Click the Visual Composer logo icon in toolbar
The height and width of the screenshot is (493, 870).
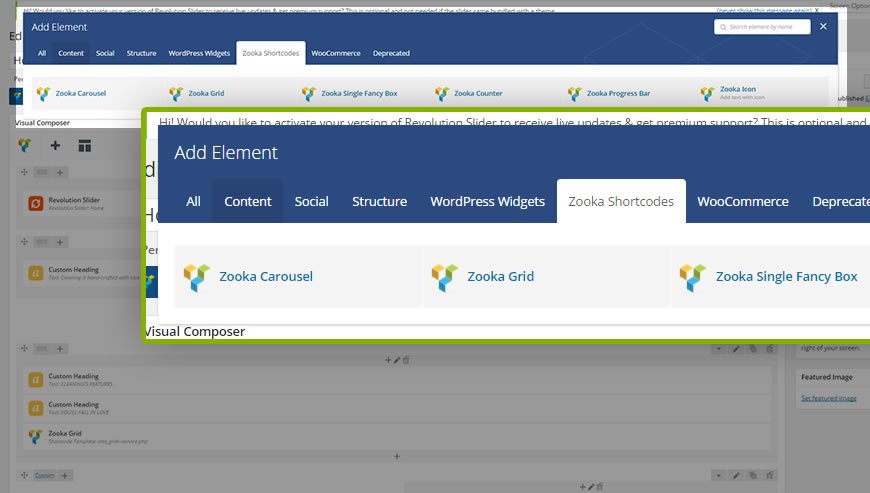click(x=24, y=145)
